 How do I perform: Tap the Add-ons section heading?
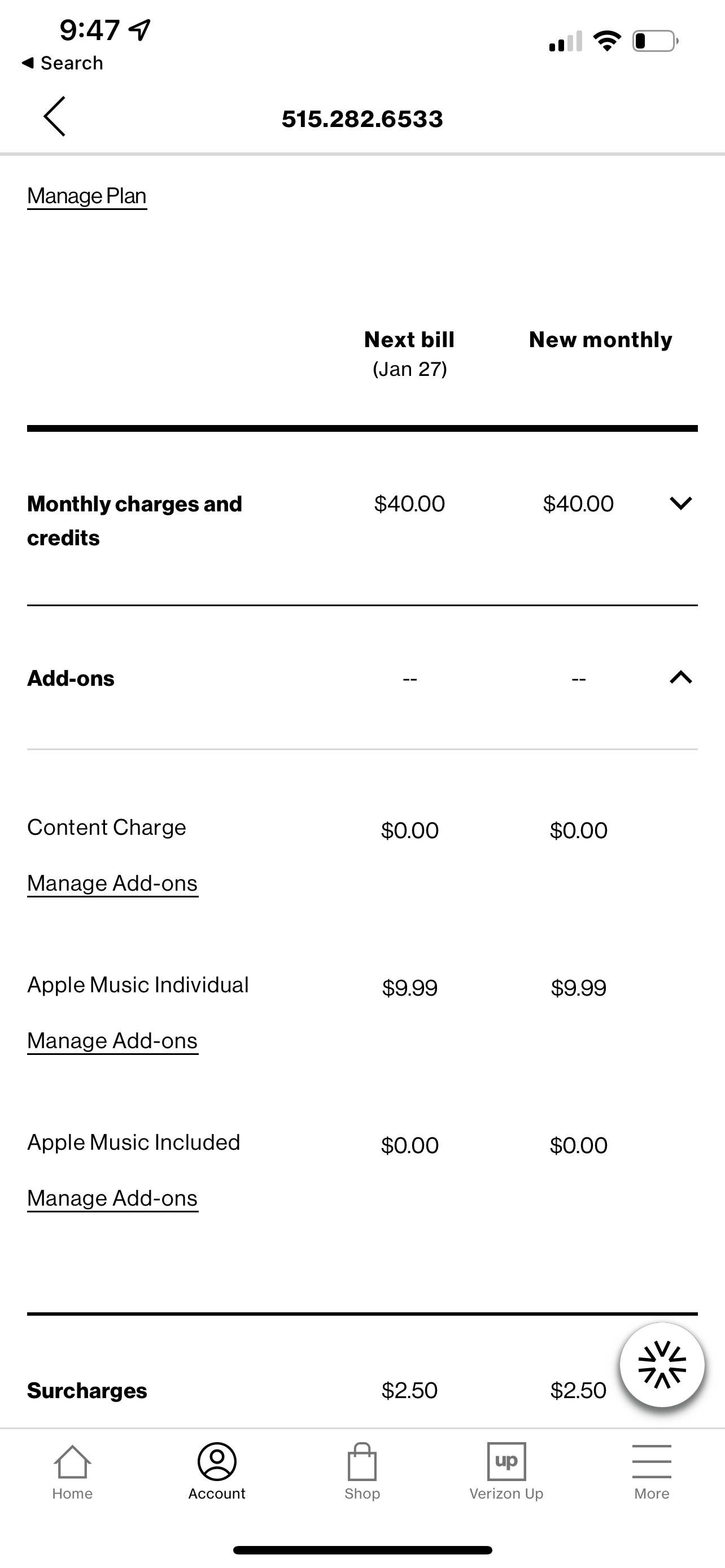click(71, 678)
